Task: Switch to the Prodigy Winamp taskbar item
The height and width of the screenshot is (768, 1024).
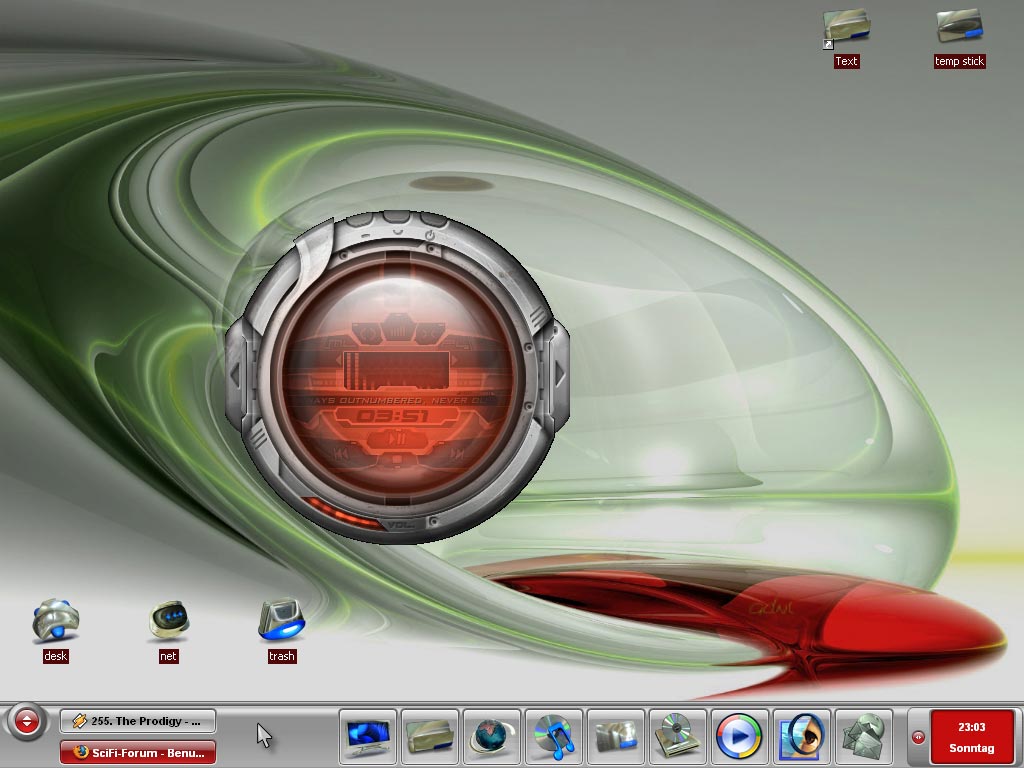Action: (138, 720)
